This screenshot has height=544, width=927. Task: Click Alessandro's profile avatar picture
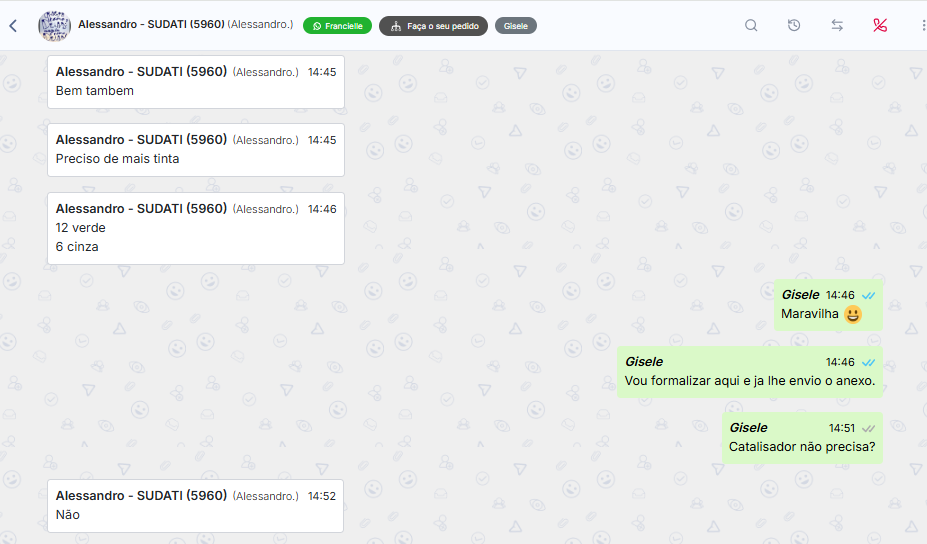point(54,26)
